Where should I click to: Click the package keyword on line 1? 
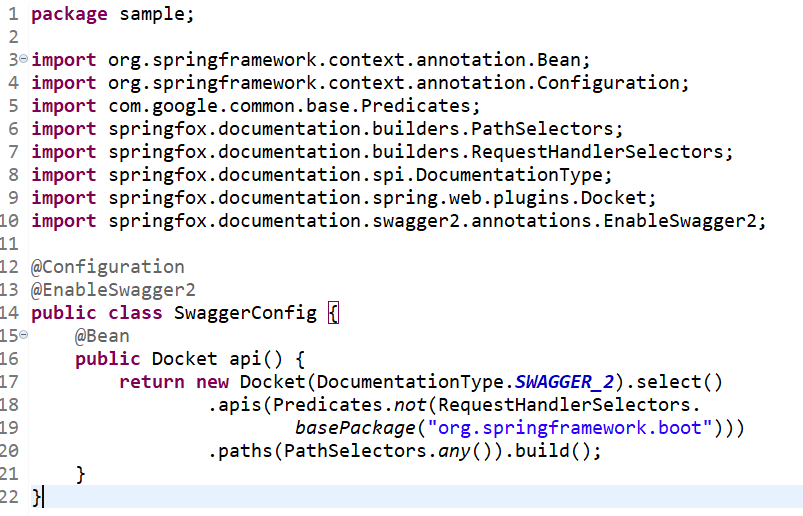point(70,14)
